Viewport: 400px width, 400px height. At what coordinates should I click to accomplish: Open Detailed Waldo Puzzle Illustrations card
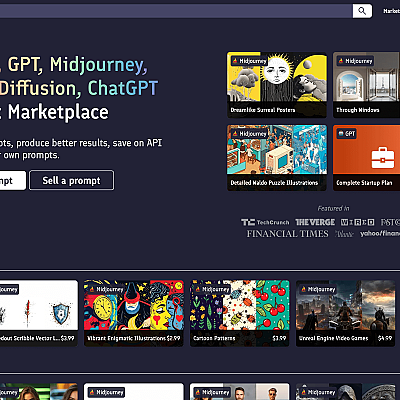[x=277, y=158]
